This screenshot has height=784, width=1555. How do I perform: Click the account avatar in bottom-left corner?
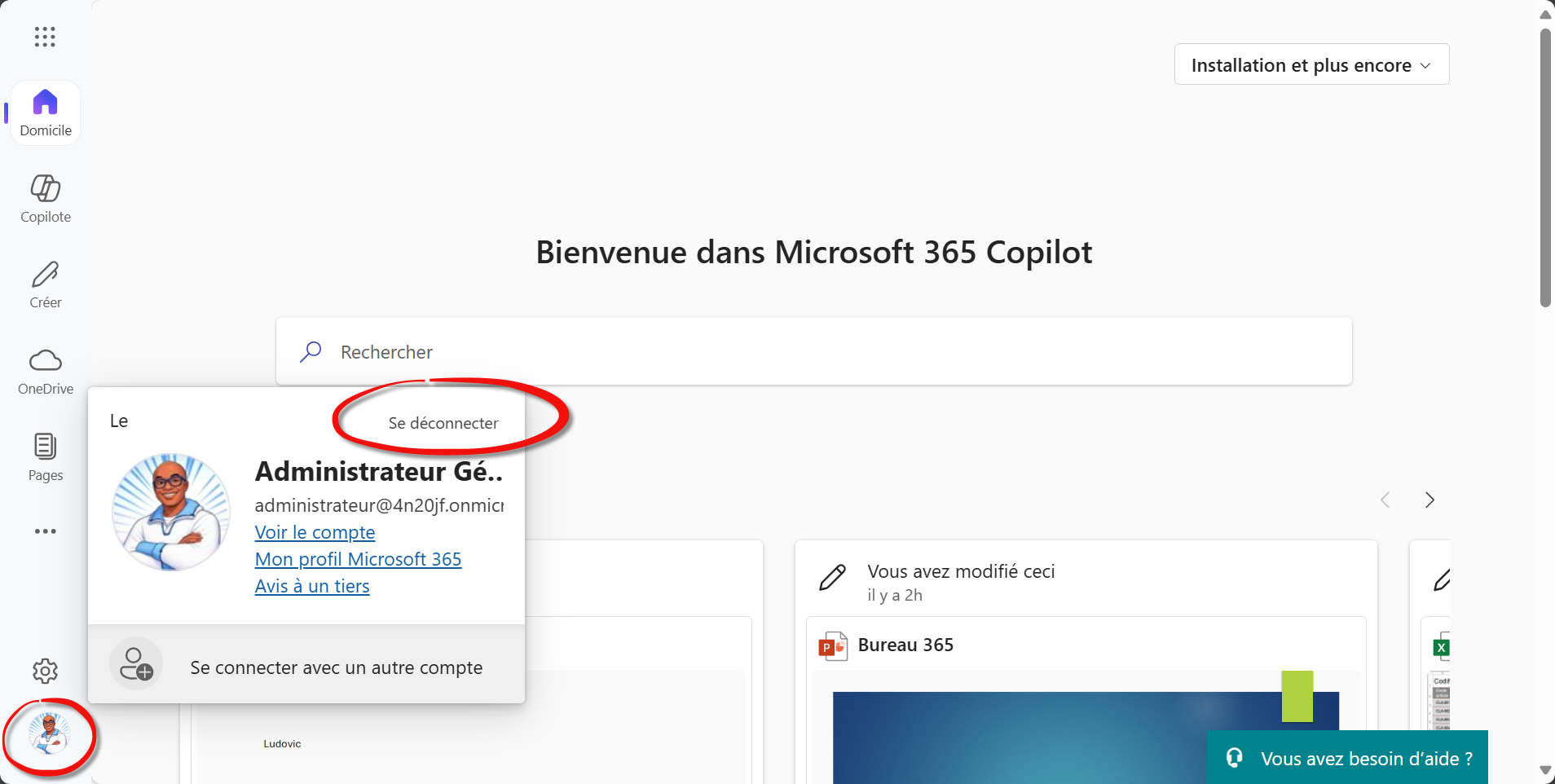pyautogui.click(x=49, y=734)
